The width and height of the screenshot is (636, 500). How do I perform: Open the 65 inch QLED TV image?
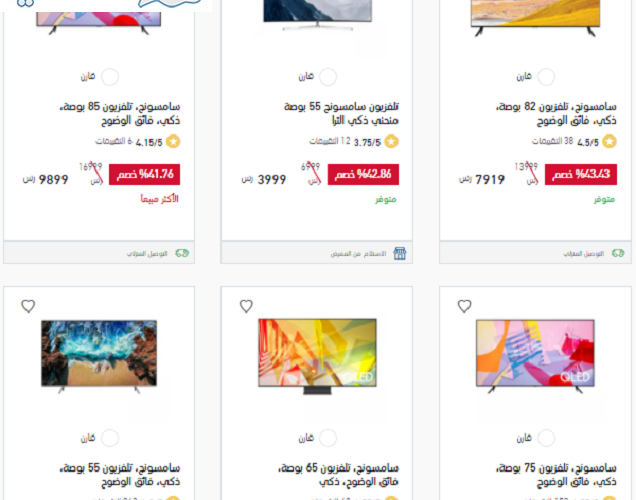[317, 356]
